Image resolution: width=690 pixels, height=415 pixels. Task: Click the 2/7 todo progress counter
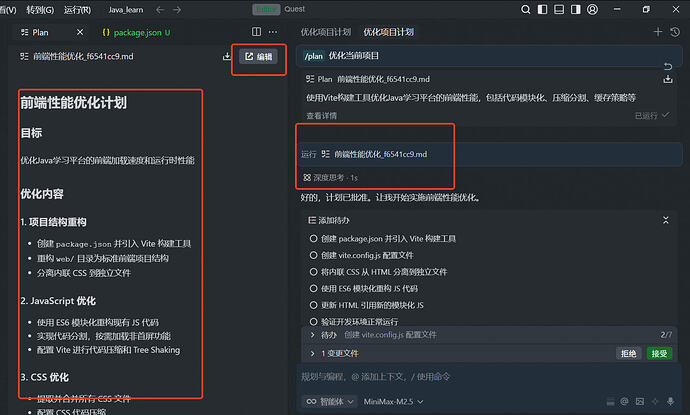coord(666,335)
